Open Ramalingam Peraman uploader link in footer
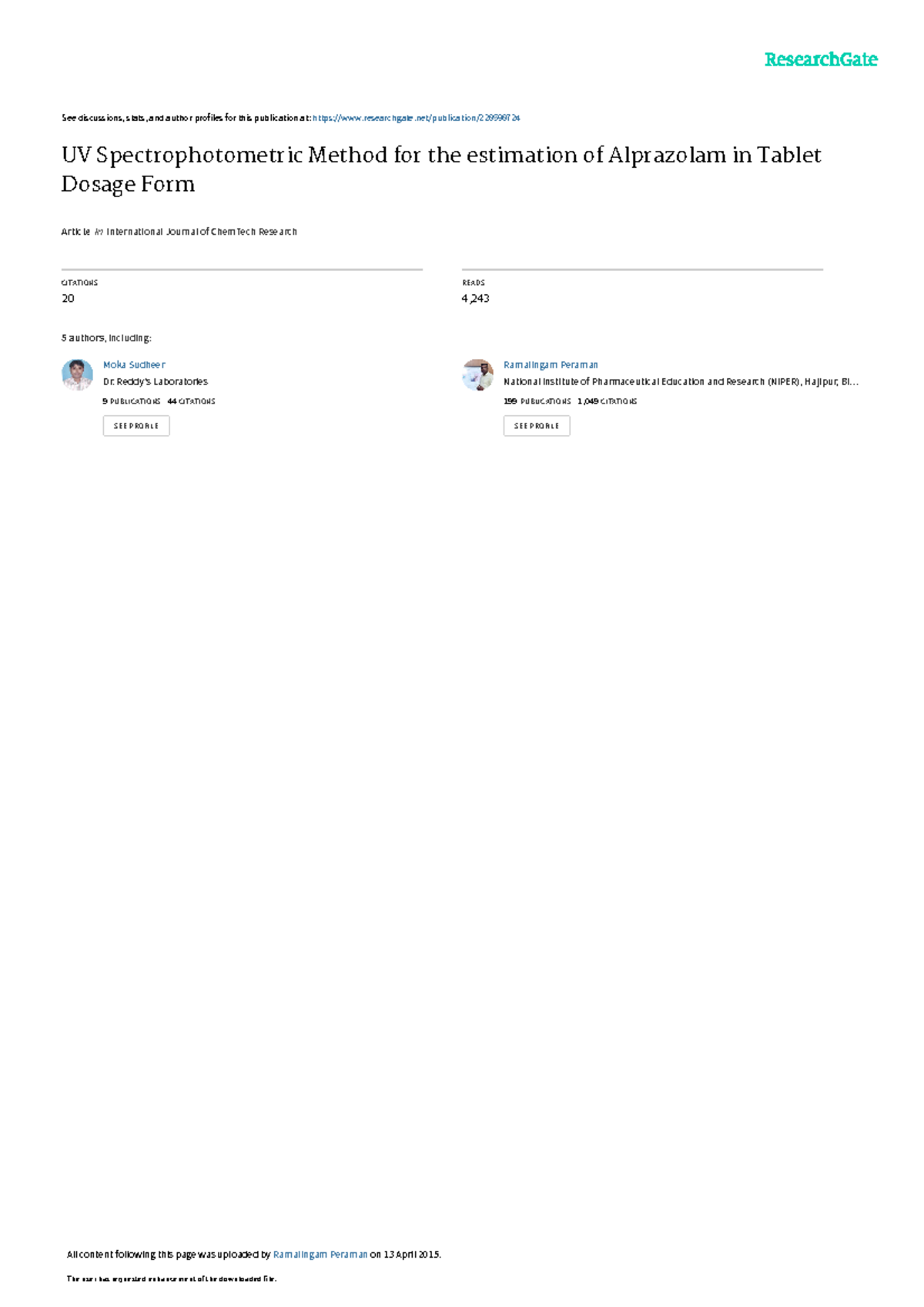The image size is (924, 1307). coord(320,1255)
